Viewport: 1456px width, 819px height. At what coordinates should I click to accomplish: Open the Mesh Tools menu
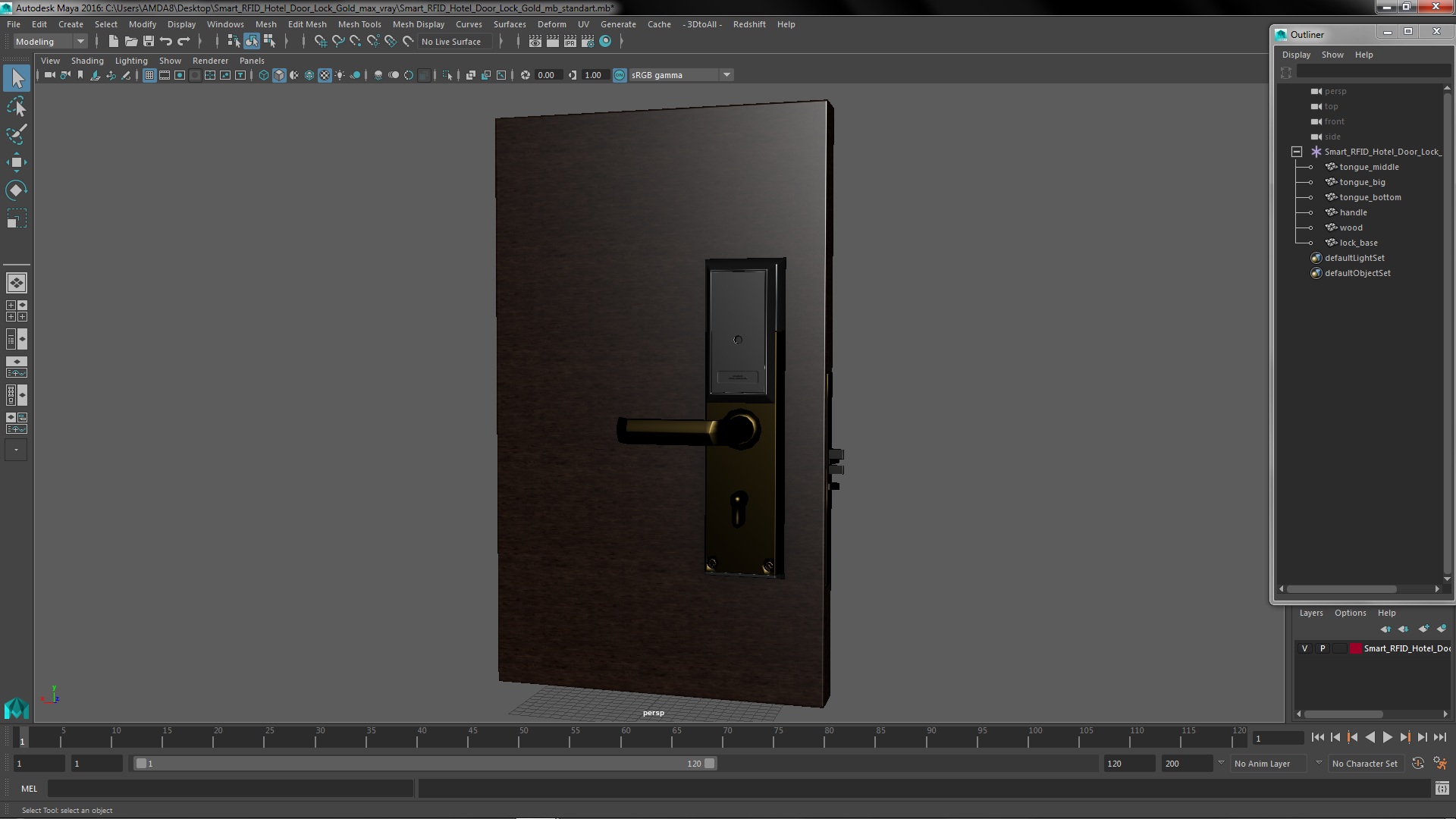(359, 24)
